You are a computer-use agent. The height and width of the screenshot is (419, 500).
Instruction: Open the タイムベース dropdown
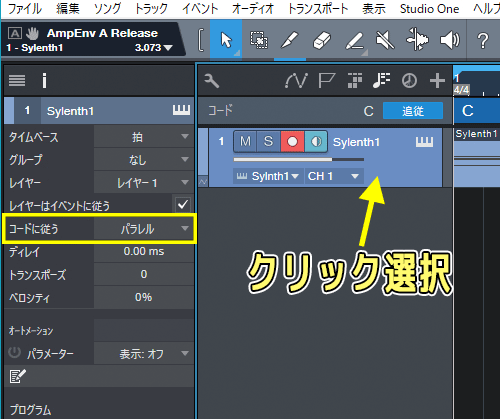tap(144, 137)
